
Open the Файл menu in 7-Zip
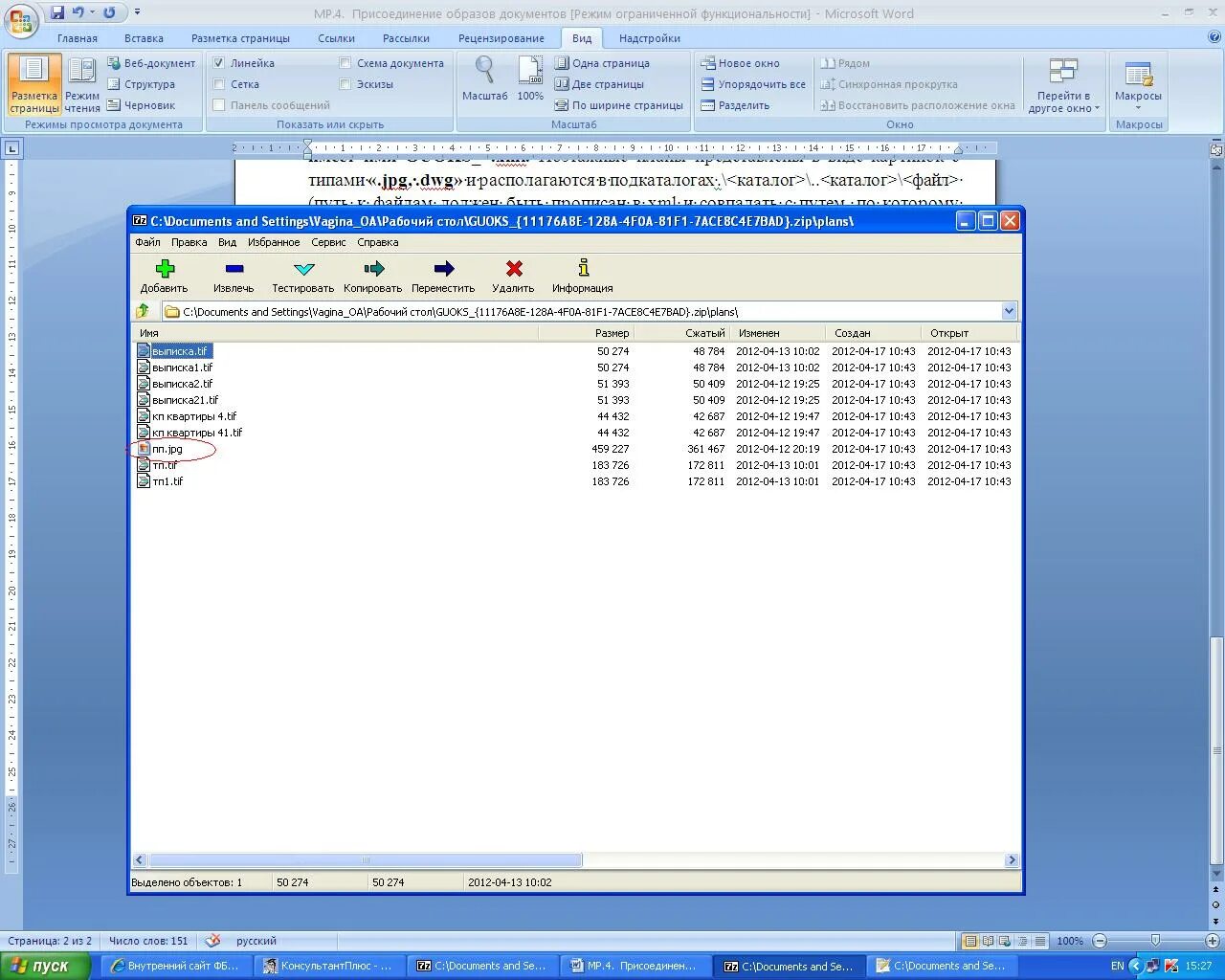click(x=147, y=242)
